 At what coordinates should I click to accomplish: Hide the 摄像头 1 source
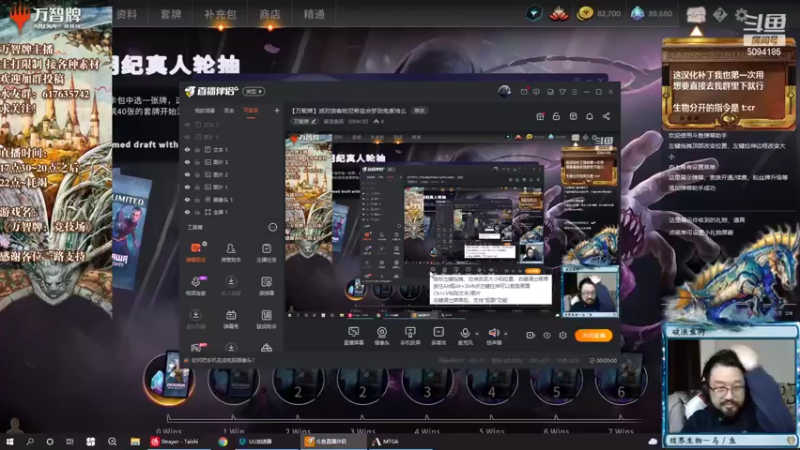tap(187, 199)
